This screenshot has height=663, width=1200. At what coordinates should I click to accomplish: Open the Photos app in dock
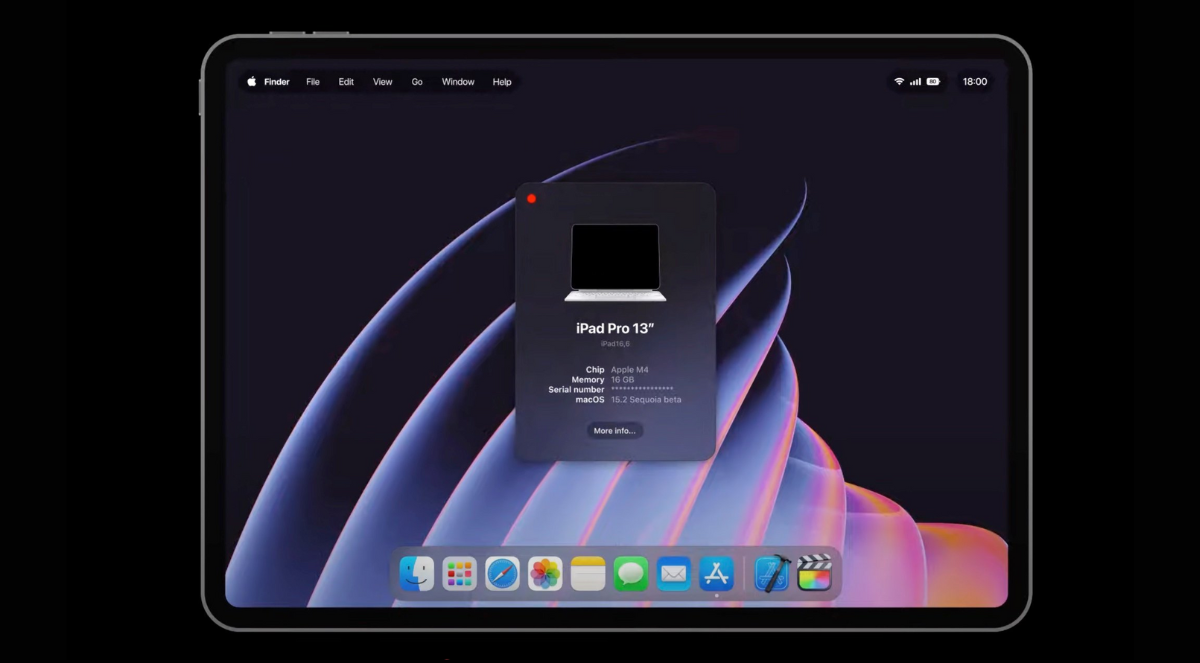545,574
